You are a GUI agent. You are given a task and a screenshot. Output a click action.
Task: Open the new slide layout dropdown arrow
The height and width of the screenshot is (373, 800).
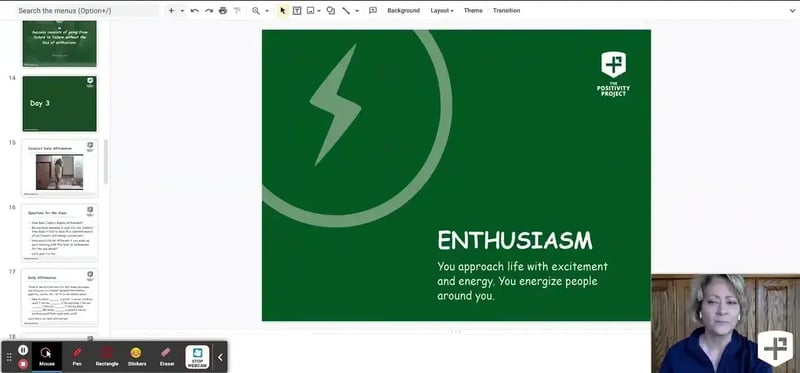tap(182, 11)
